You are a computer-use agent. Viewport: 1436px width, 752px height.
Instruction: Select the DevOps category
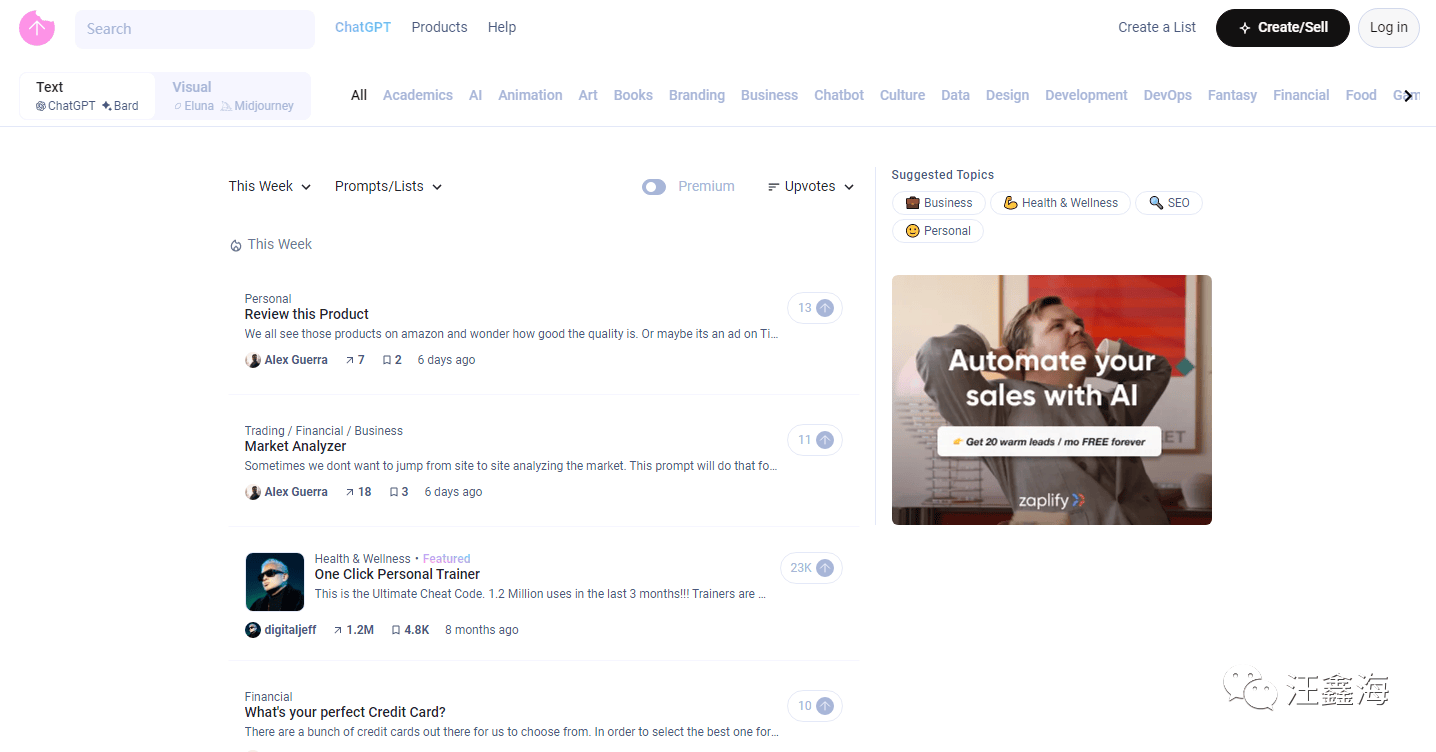(x=1168, y=95)
